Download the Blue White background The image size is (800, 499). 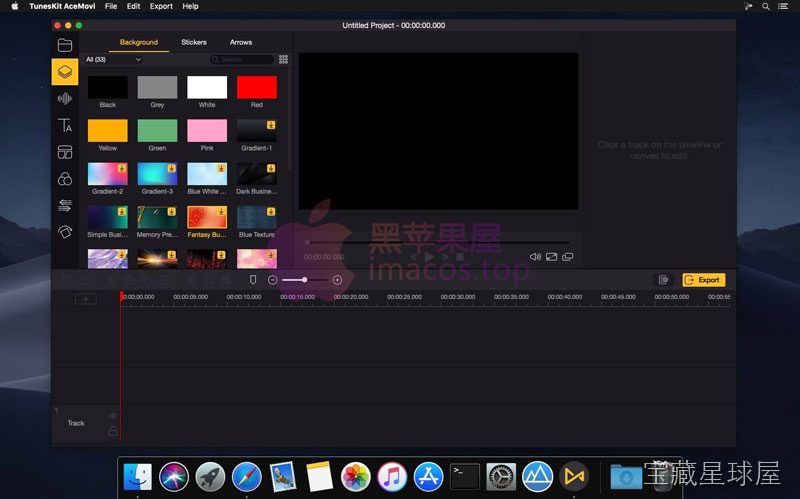pyautogui.click(x=221, y=168)
